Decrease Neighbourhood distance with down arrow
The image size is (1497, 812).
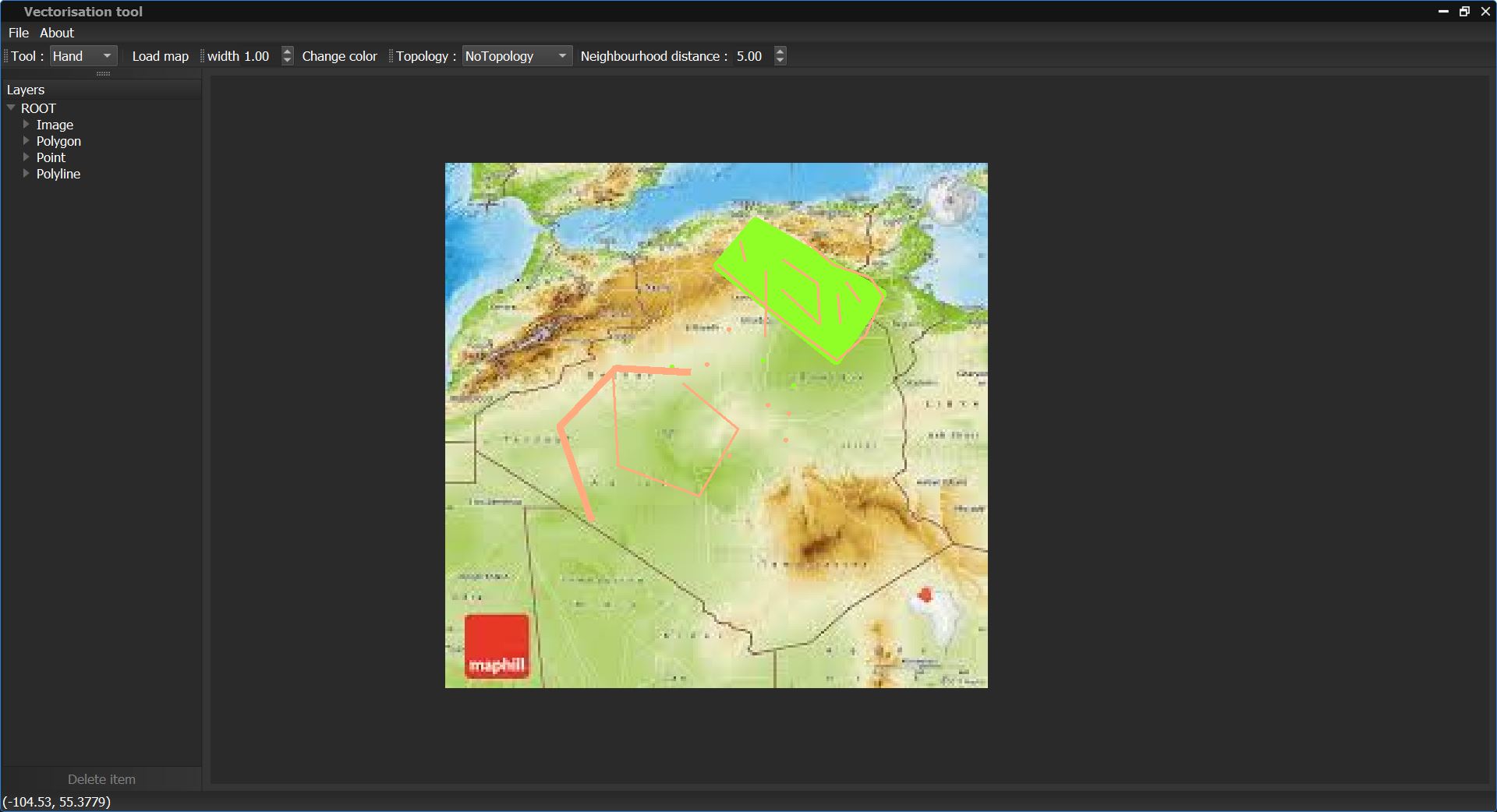(x=780, y=61)
